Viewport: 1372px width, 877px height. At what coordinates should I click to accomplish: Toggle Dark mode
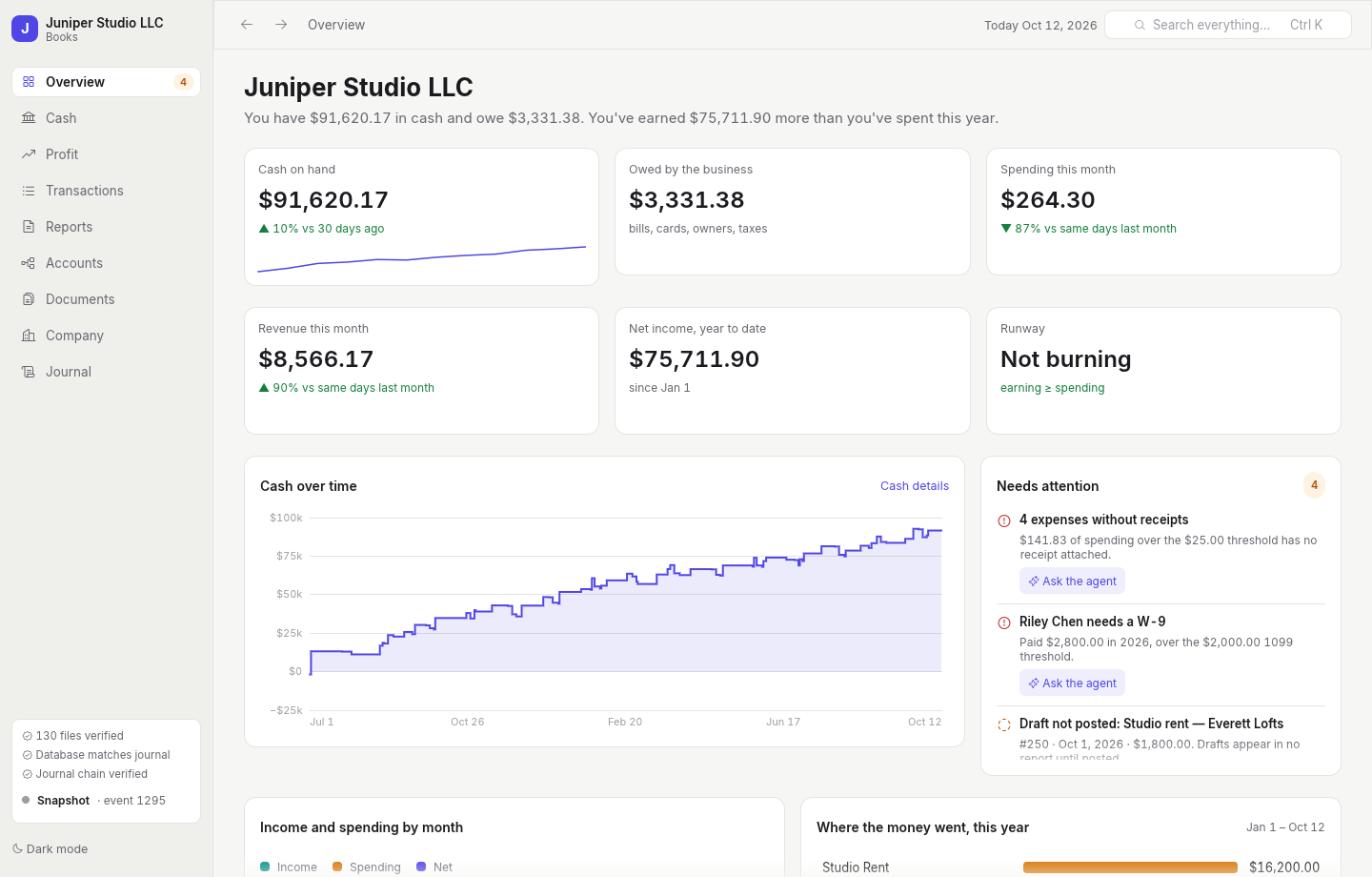(50, 849)
